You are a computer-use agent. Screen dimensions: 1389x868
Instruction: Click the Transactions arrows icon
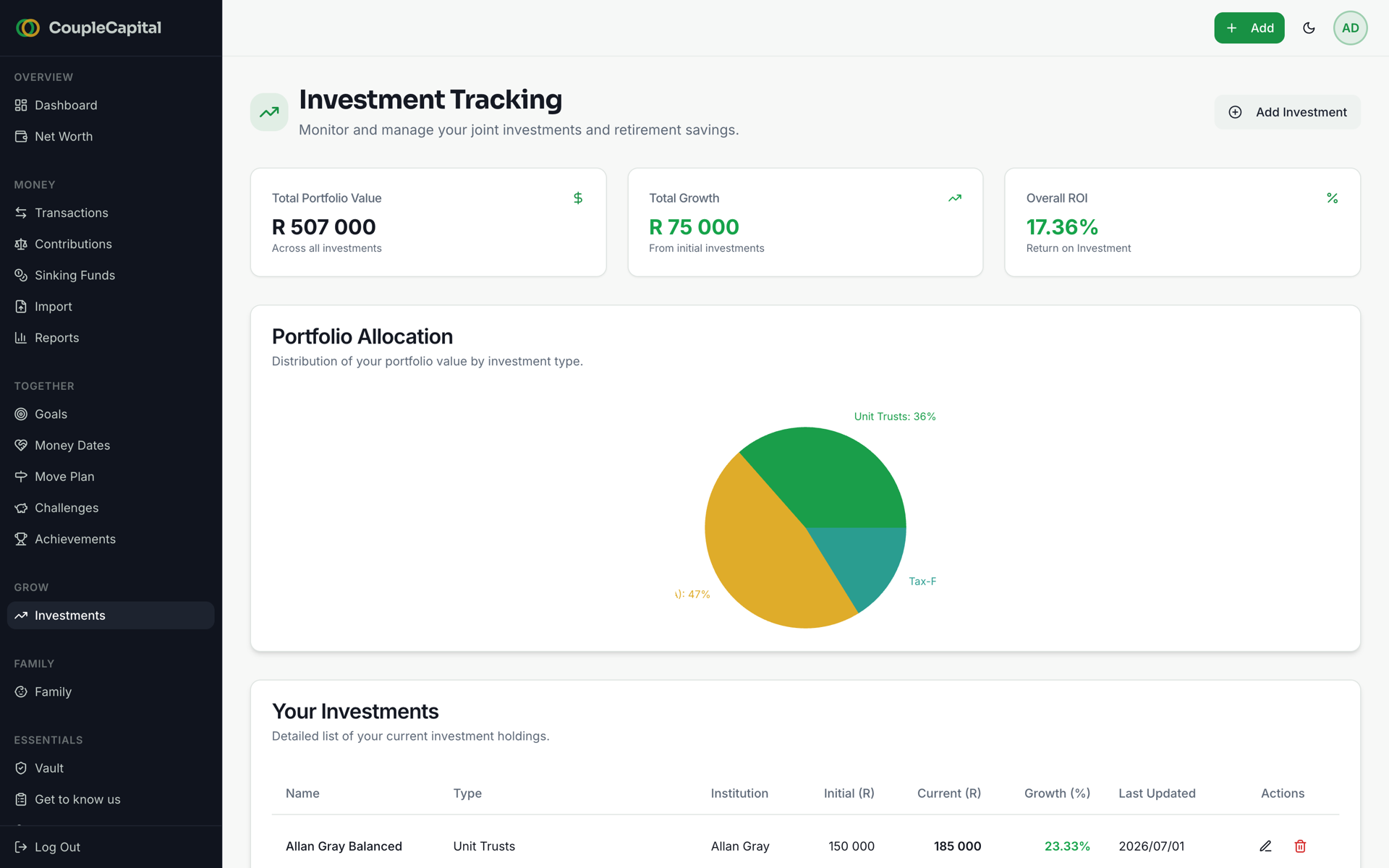pos(21,213)
